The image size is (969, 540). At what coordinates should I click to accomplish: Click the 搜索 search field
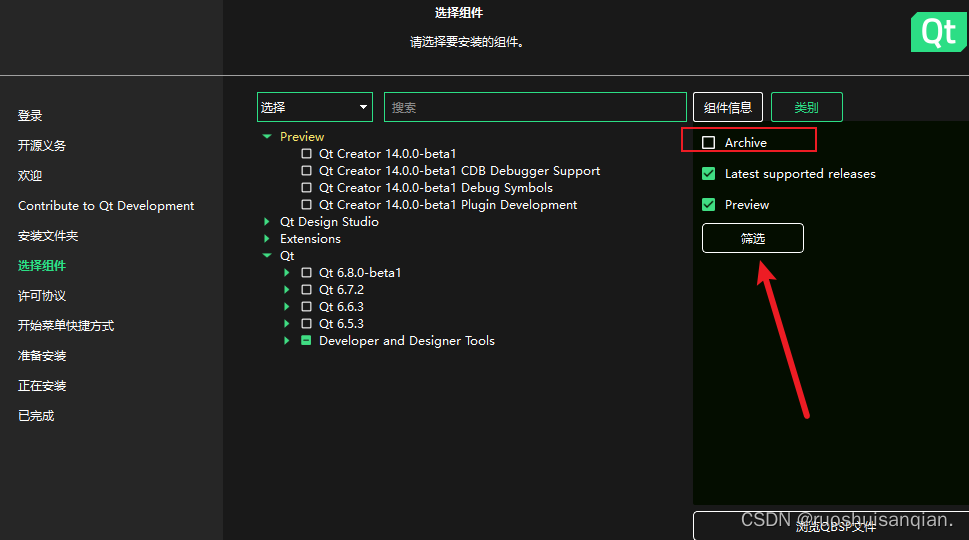[x=535, y=107]
